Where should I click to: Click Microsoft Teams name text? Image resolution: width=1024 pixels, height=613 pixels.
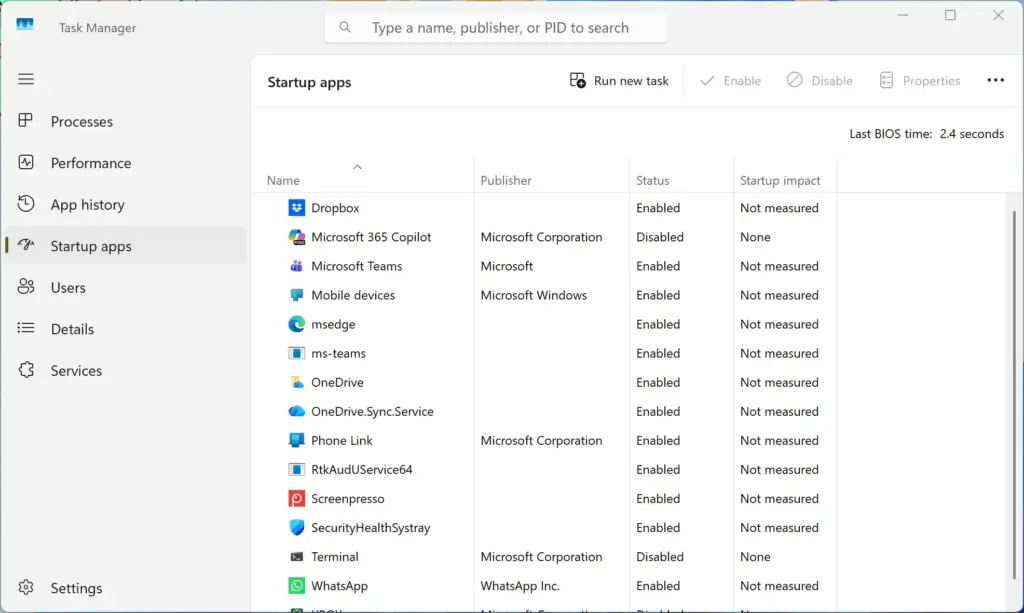(x=357, y=266)
